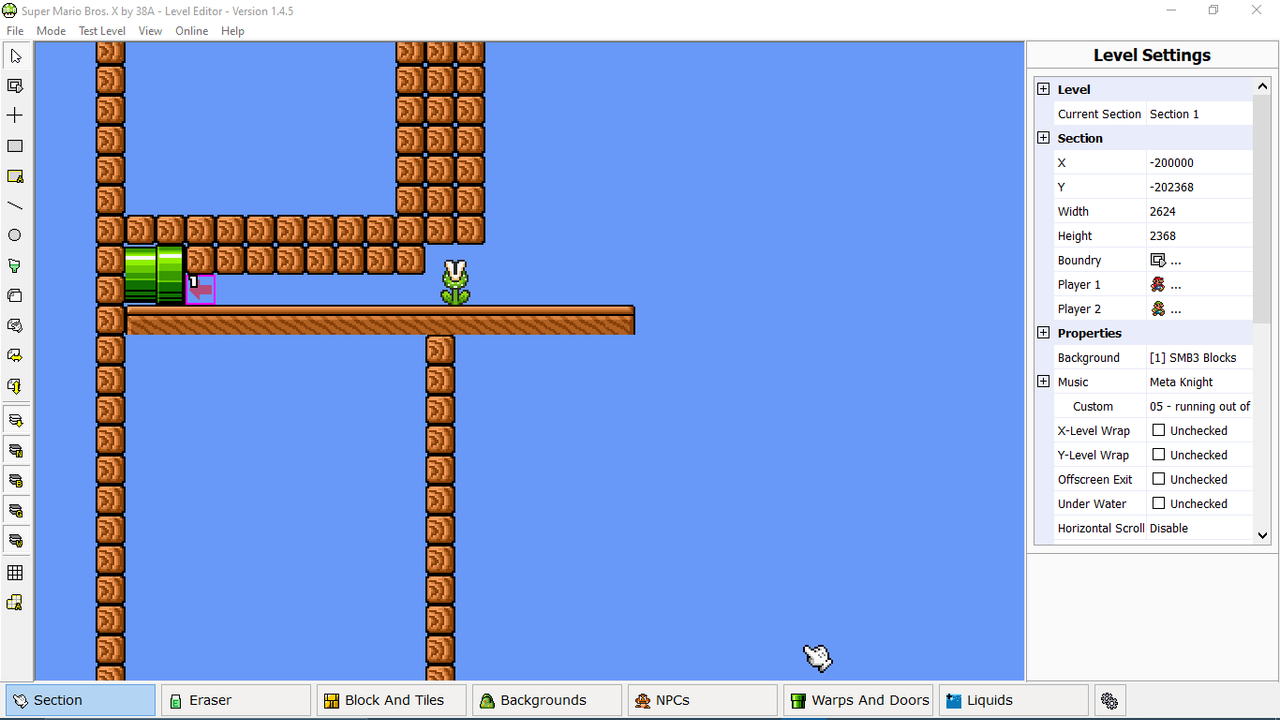This screenshot has width=1280, height=720.
Task: Open the Help menu
Action: [233, 31]
